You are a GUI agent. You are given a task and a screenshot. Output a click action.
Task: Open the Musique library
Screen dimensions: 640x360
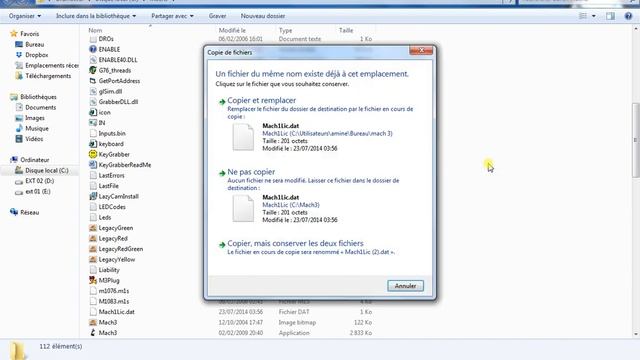[32, 129]
